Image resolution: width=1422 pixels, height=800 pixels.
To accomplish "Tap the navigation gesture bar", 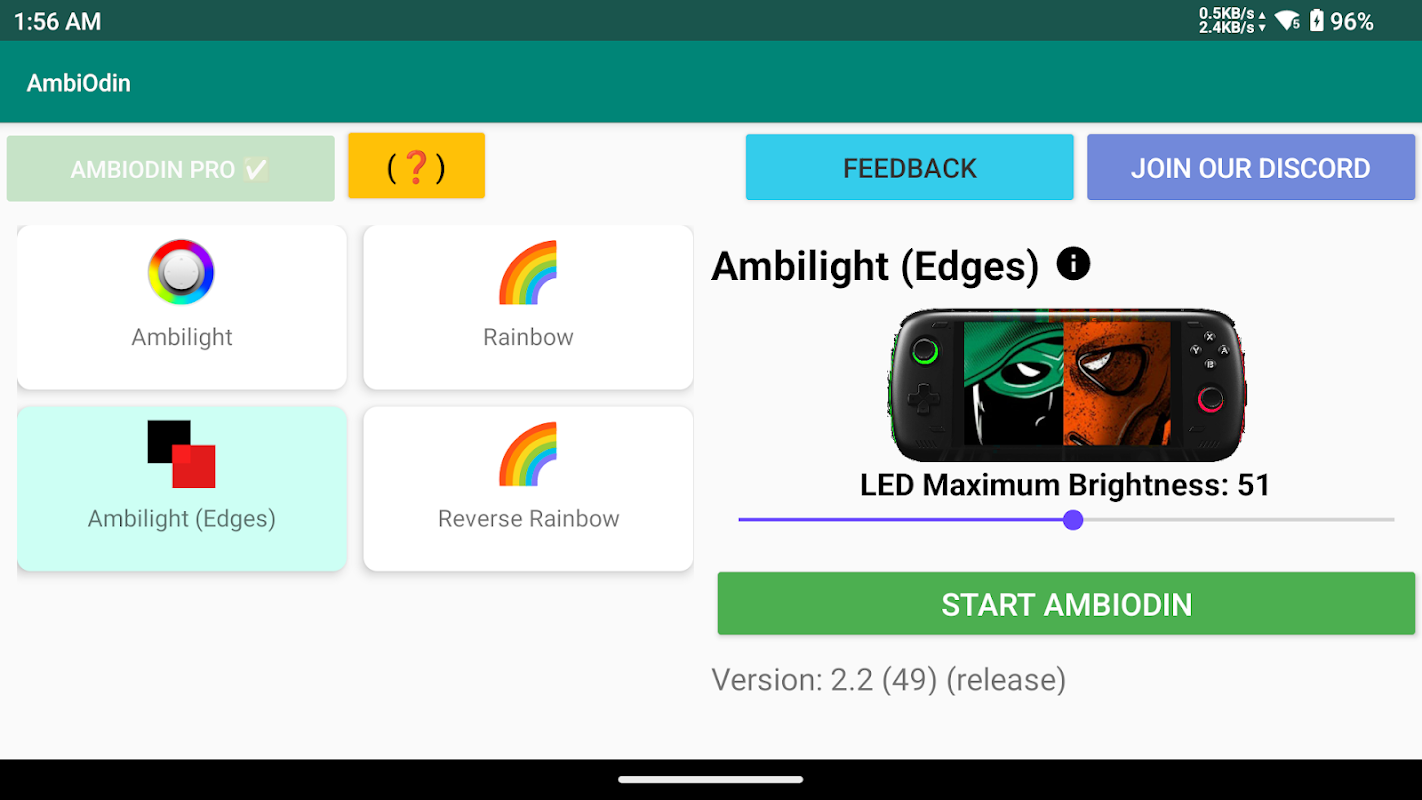I will pos(711,779).
